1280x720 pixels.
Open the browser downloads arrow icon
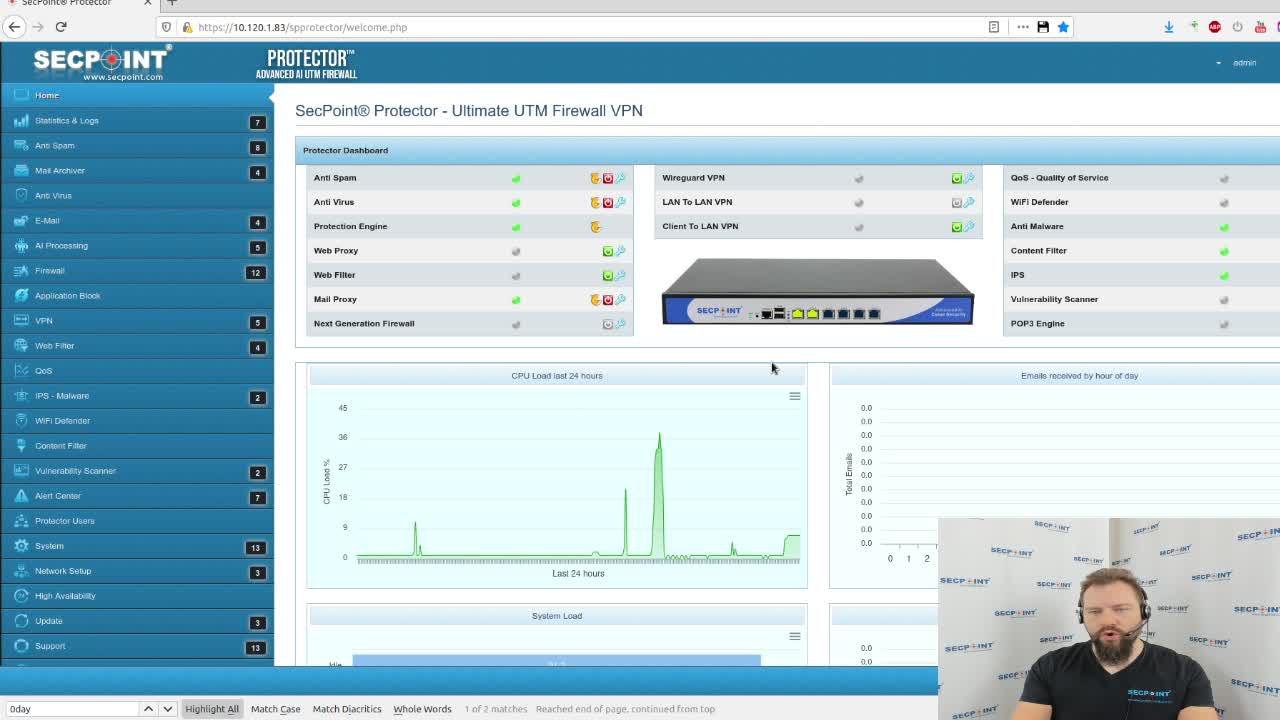1168,27
